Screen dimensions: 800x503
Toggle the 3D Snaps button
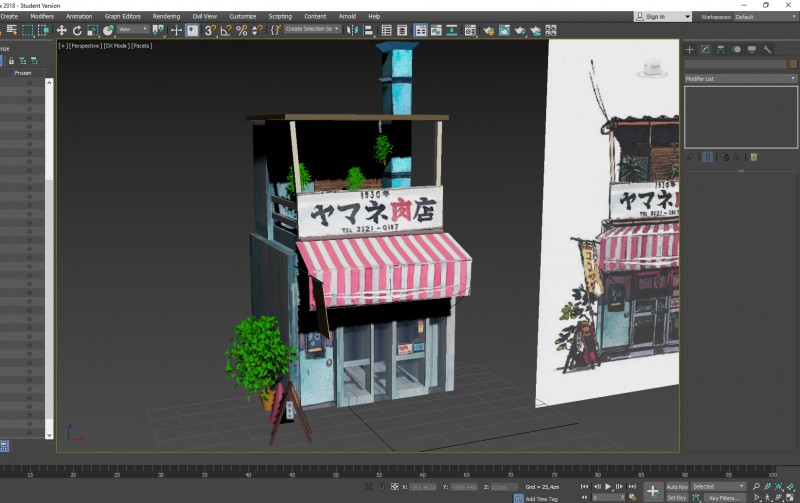(x=210, y=31)
